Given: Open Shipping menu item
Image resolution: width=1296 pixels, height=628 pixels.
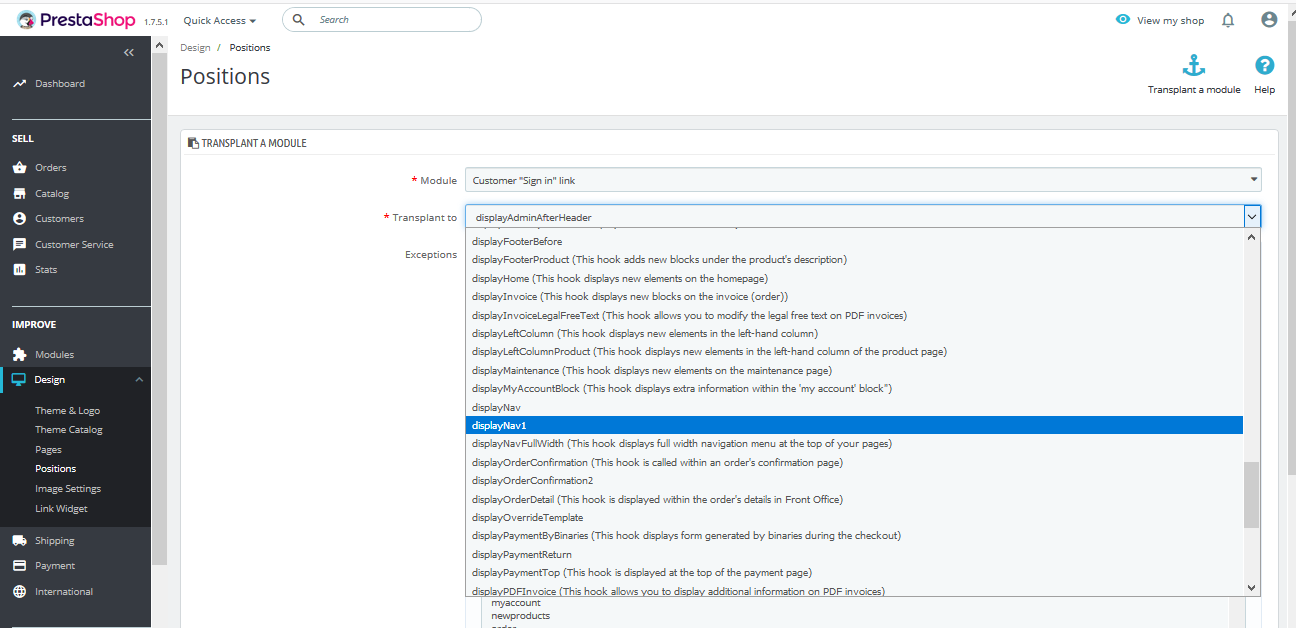Looking at the screenshot, I should click(x=55, y=541).
